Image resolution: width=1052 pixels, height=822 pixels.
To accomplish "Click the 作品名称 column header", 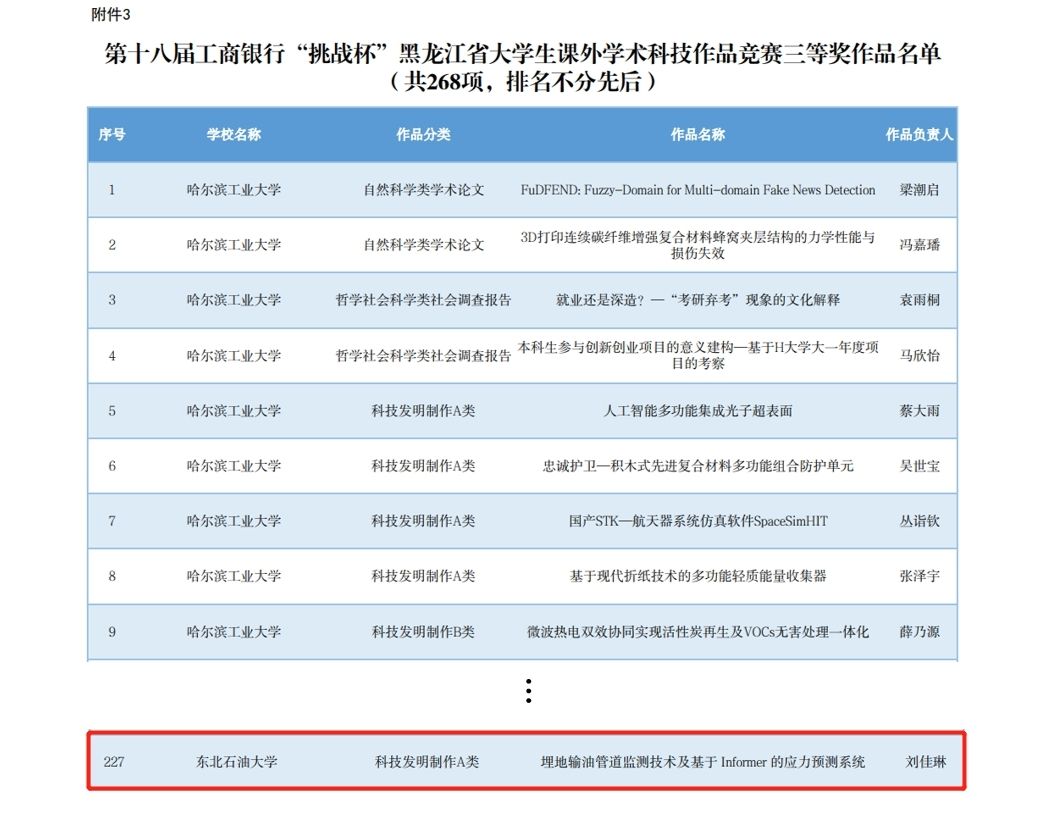I will pos(698,134).
